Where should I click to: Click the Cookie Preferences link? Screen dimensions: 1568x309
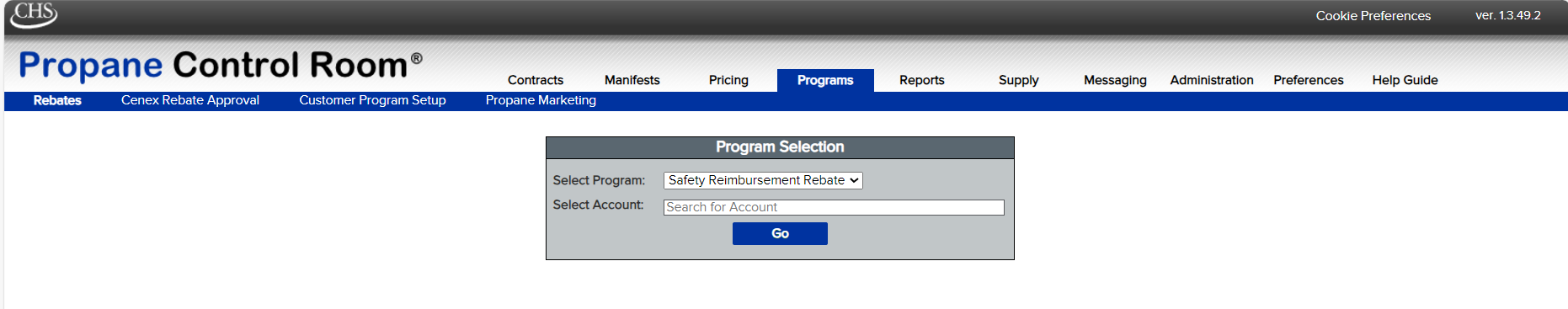click(1373, 16)
